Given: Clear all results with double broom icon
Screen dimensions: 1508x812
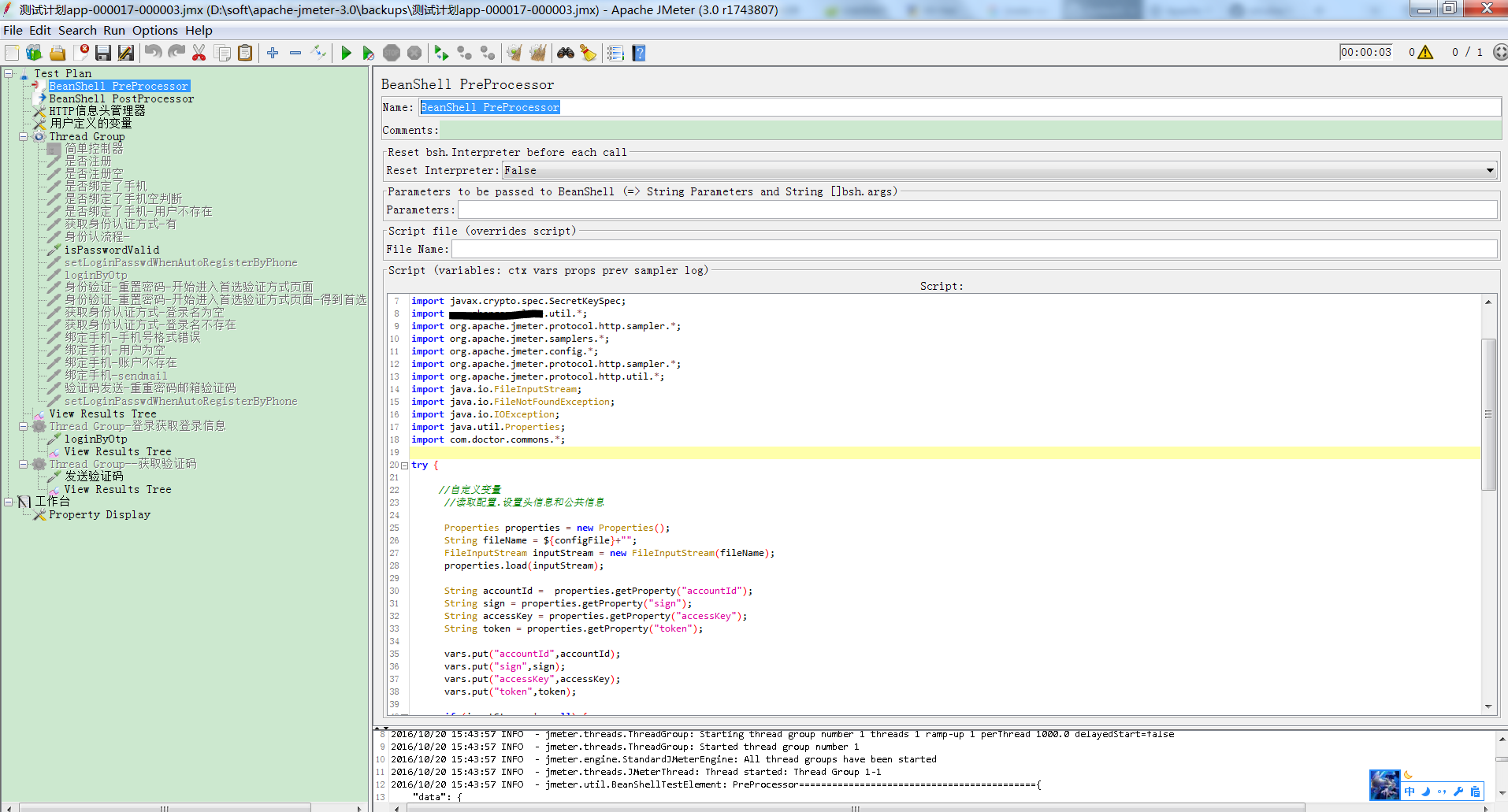Looking at the screenshot, I should (537, 53).
